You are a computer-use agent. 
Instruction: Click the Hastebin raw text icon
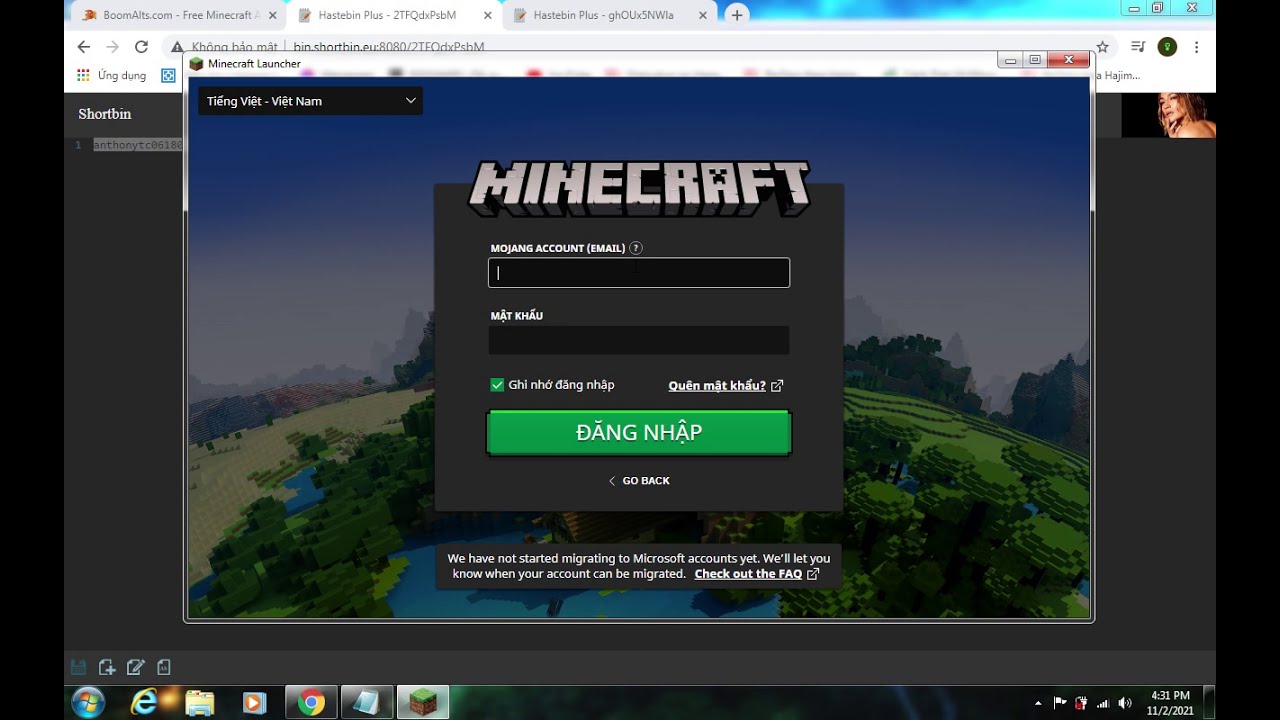pyautogui.click(x=164, y=667)
